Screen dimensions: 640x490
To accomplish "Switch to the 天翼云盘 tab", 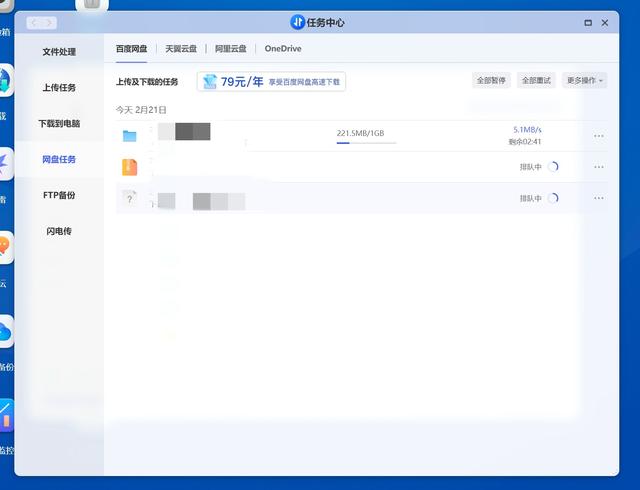I will tap(181, 49).
